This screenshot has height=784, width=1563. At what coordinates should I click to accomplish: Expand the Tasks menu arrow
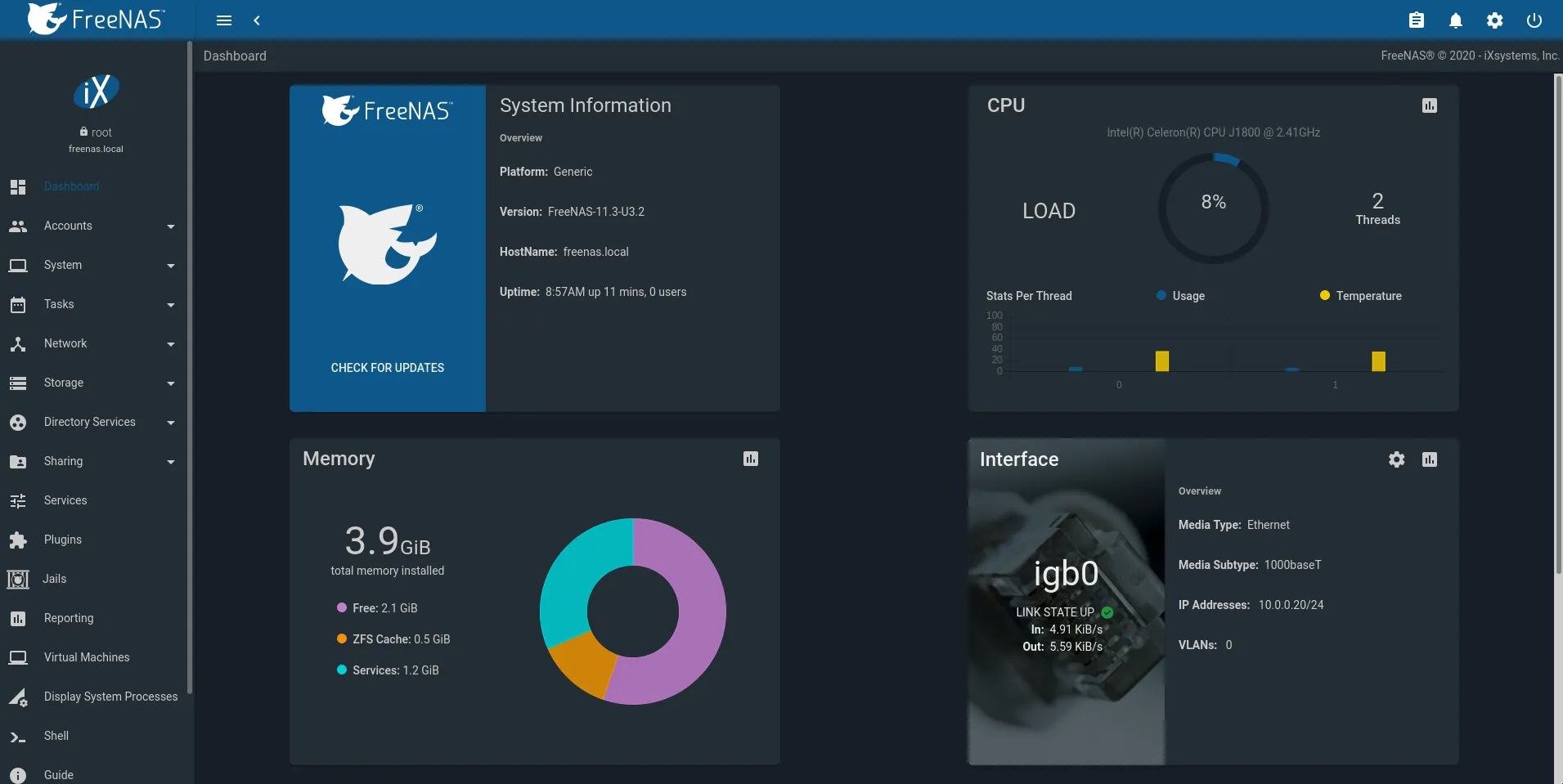[171, 305]
